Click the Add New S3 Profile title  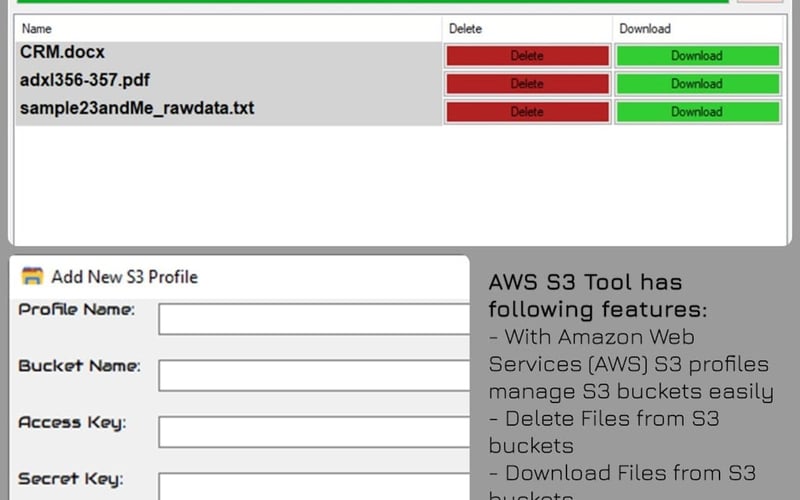124,277
